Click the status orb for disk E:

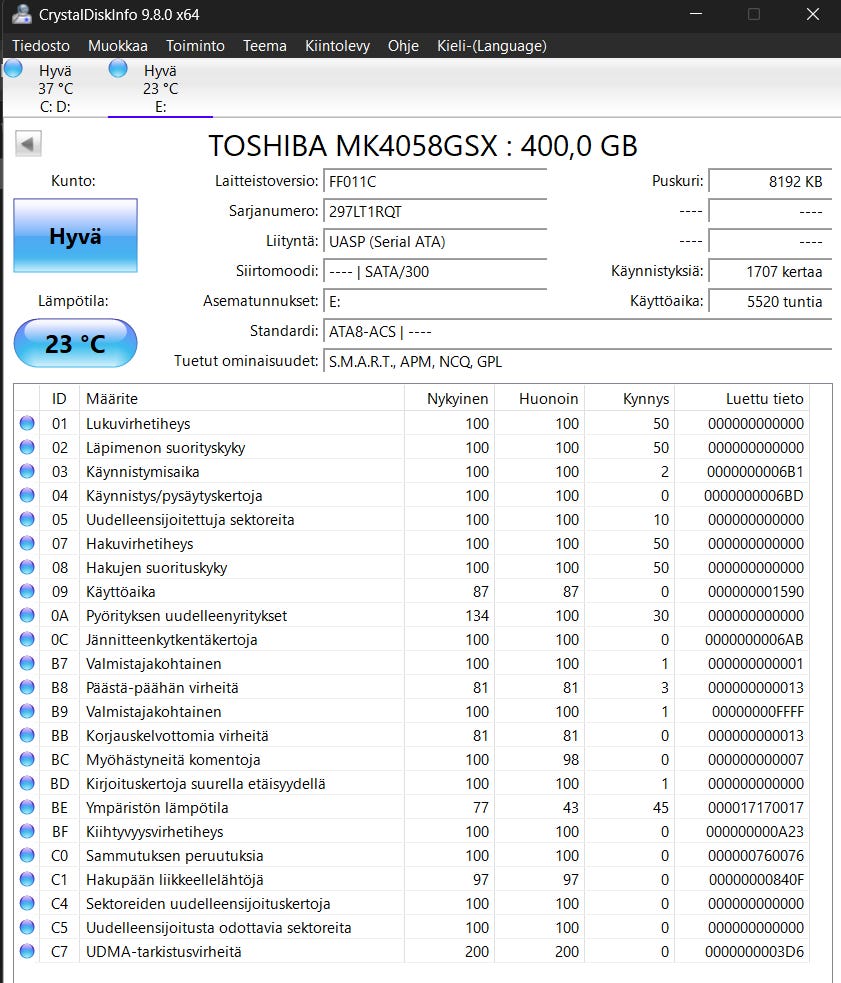(x=118, y=68)
